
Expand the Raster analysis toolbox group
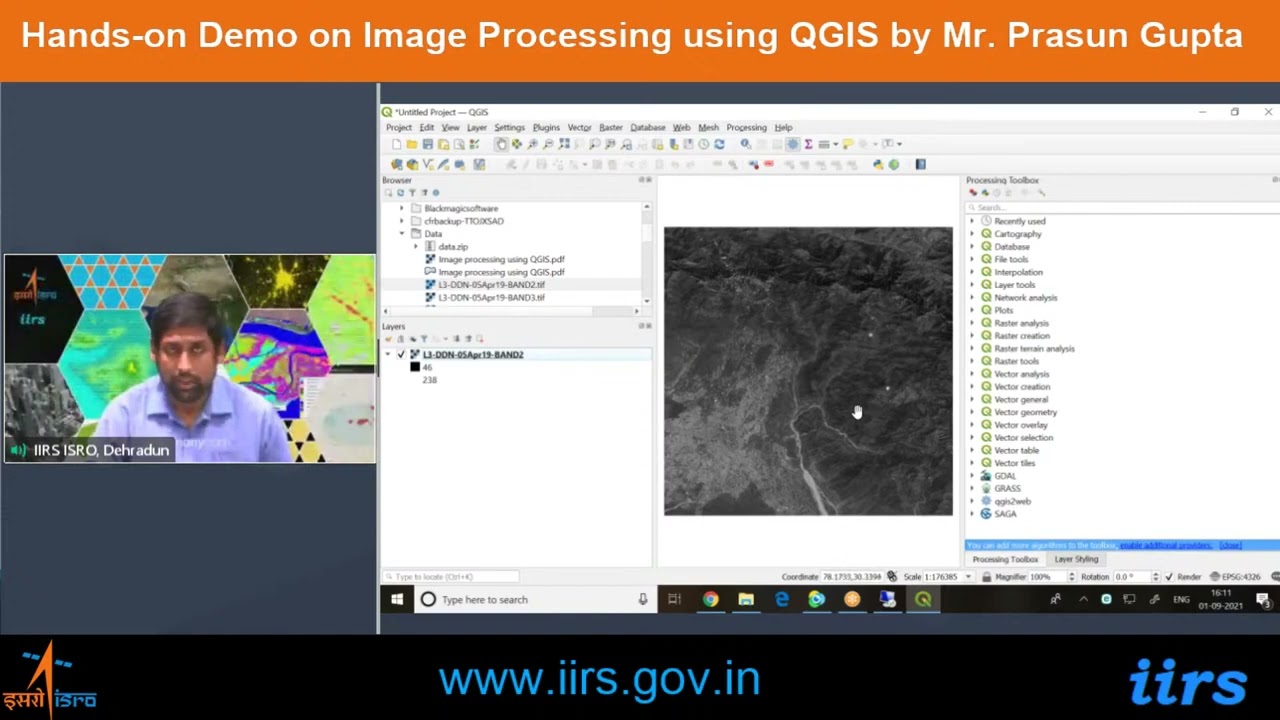(x=972, y=324)
